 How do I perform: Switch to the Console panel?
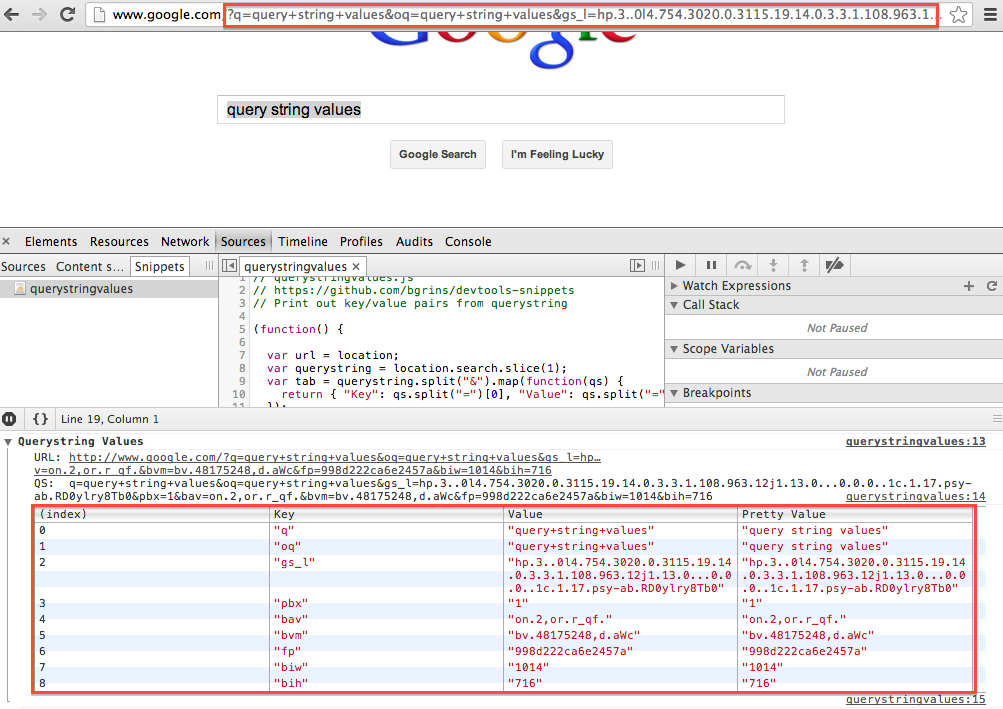pyautogui.click(x=468, y=241)
